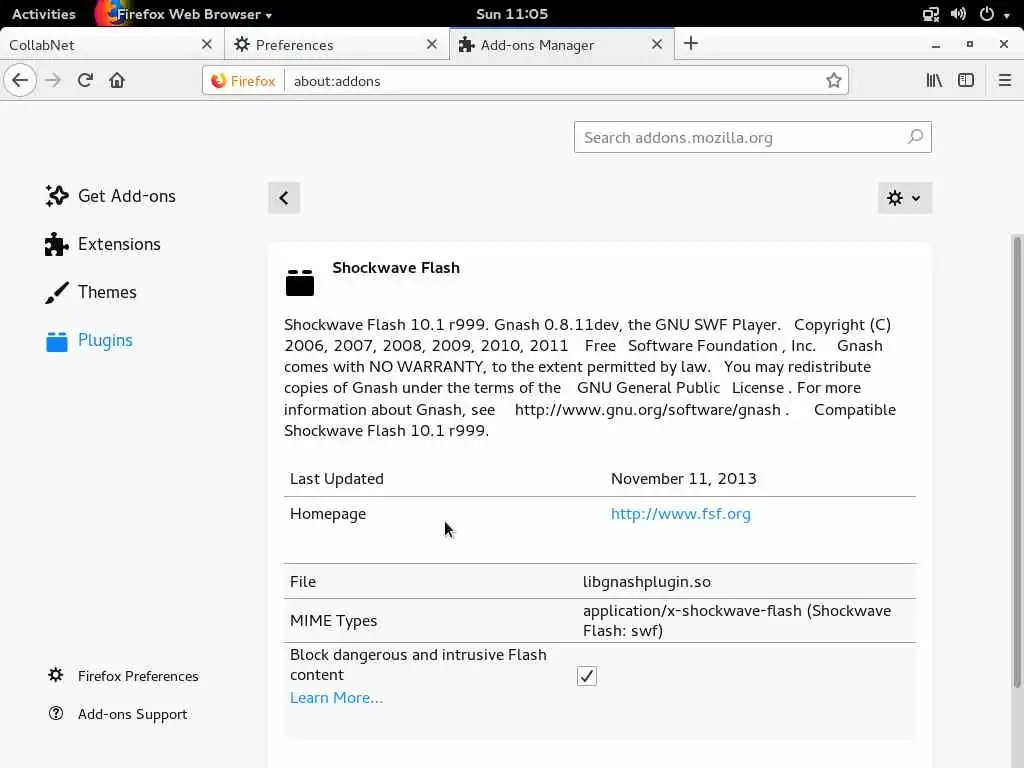Image resolution: width=1024 pixels, height=768 pixels.
Task: Open a new tab with the plus button
Action: (x=690, y=44)
